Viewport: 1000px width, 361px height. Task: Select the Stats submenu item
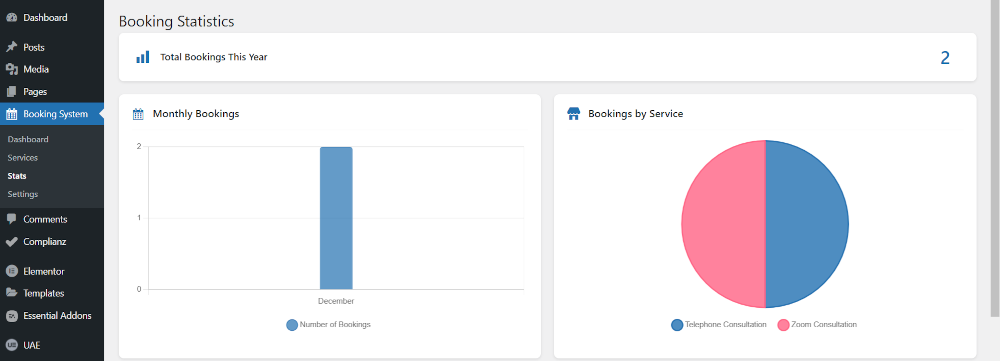click(x=17, y=176)
